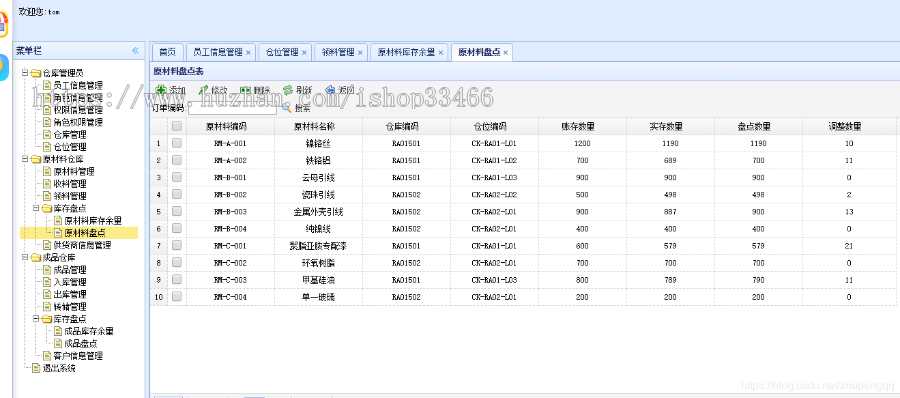Check the row RM-B-001 checkbox

tap(177, 177)
